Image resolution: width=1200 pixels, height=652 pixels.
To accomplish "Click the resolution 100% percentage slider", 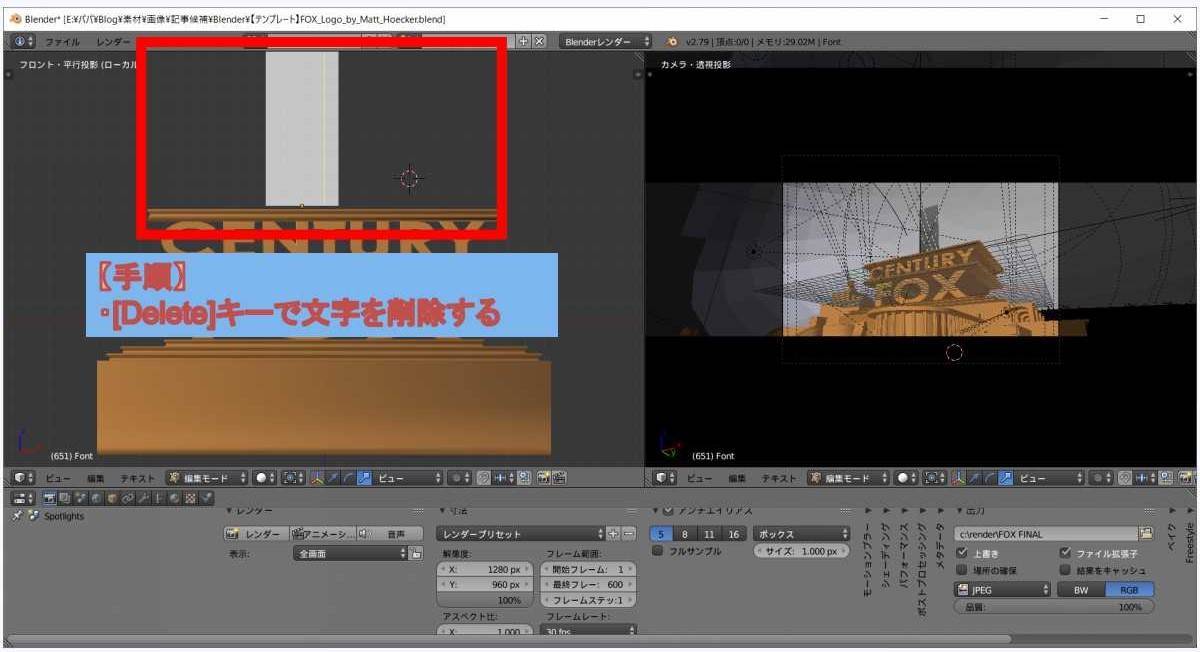I will (485, 600).
